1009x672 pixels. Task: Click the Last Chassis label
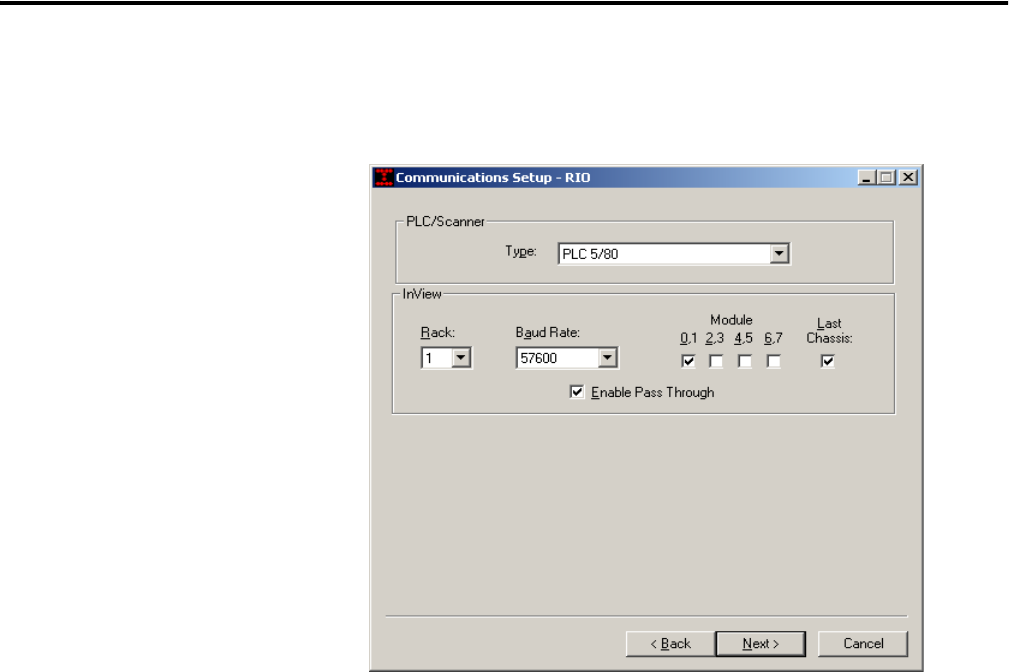pyautogui.click(x=829, y=331)
